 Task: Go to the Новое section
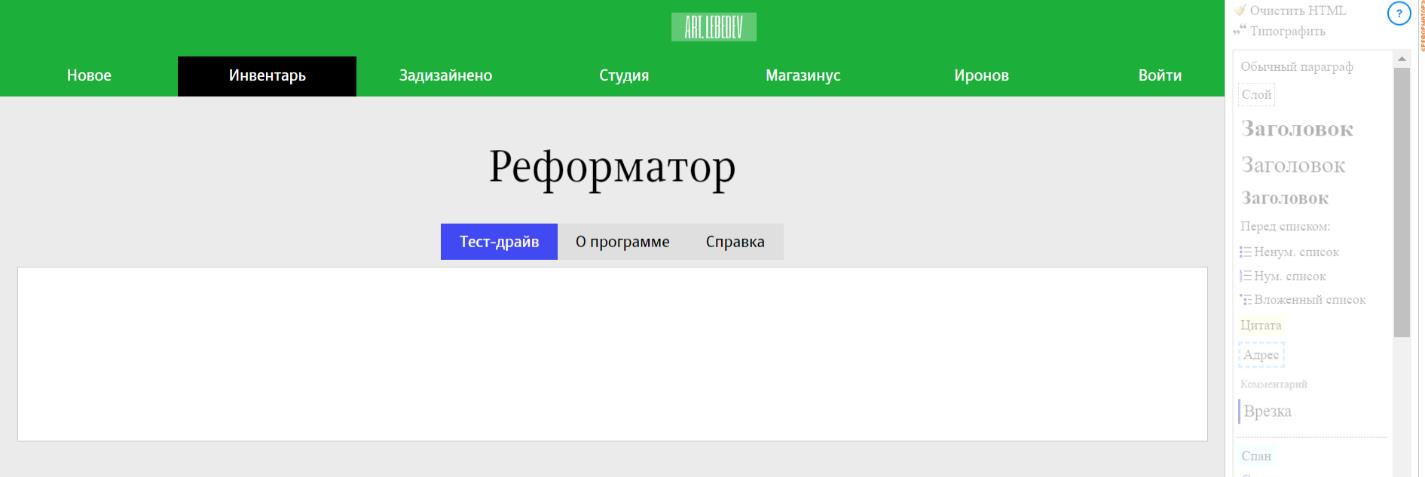click(x=89, y=76)
